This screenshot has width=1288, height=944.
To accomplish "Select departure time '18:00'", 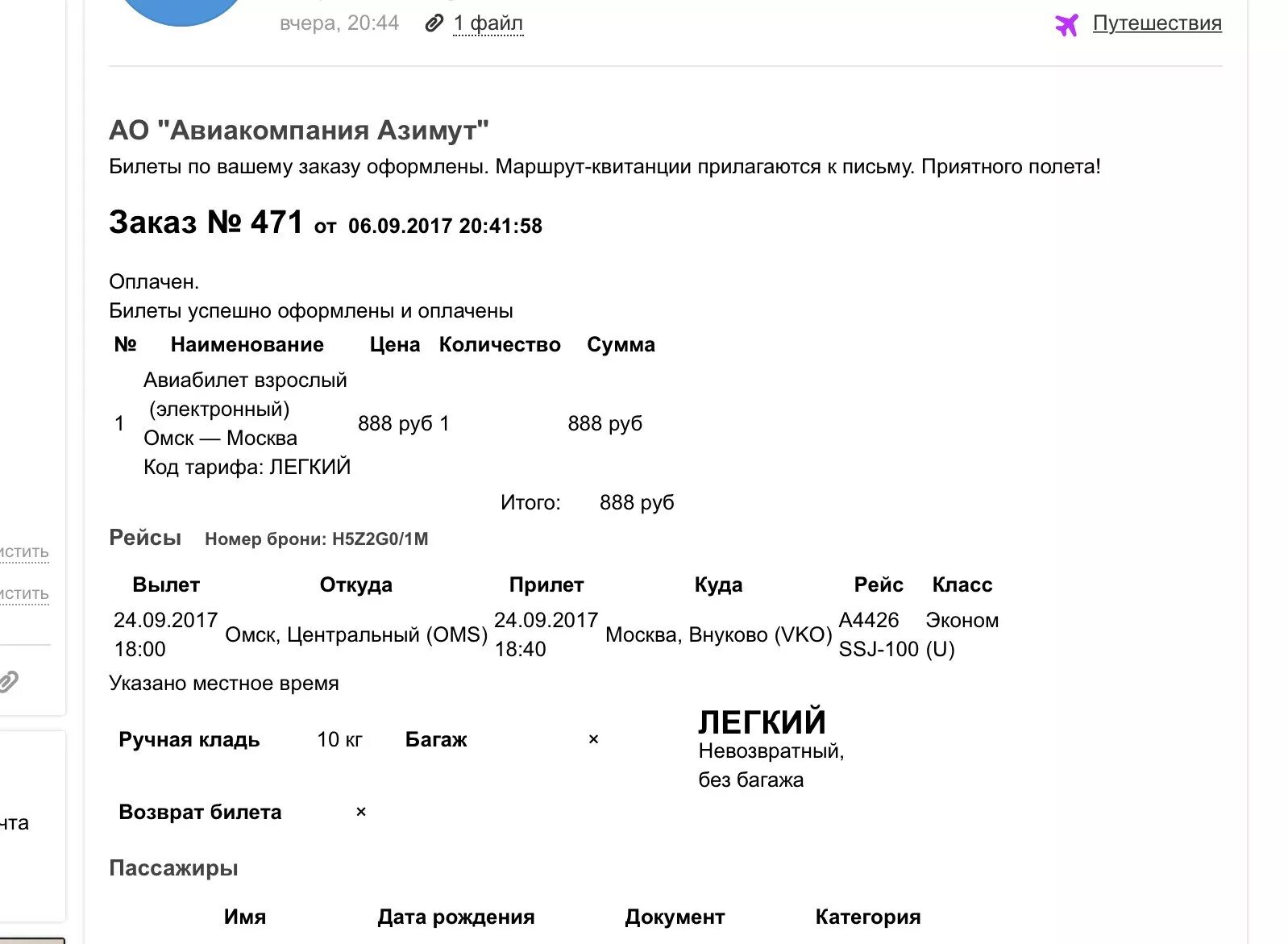I will (139, 649).
